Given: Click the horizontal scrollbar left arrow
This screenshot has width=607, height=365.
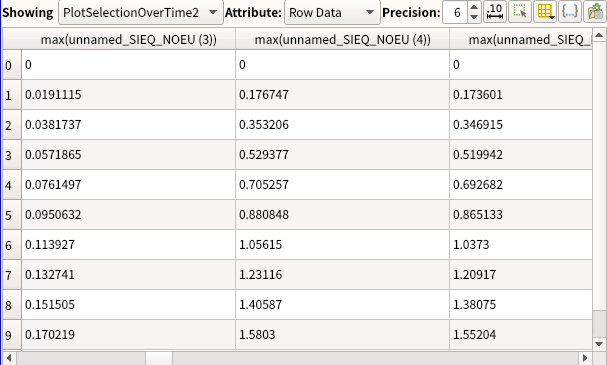Looking at the screenshot, I should (9, 358).
